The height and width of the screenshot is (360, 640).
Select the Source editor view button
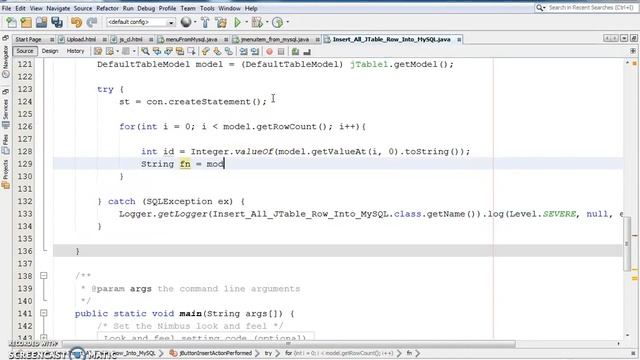coord(24,51)
